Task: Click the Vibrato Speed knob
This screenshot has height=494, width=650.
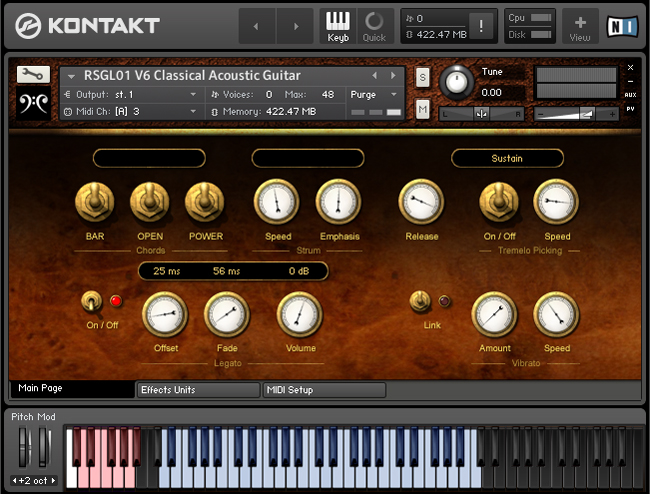Action: click(x=556, y=315)
